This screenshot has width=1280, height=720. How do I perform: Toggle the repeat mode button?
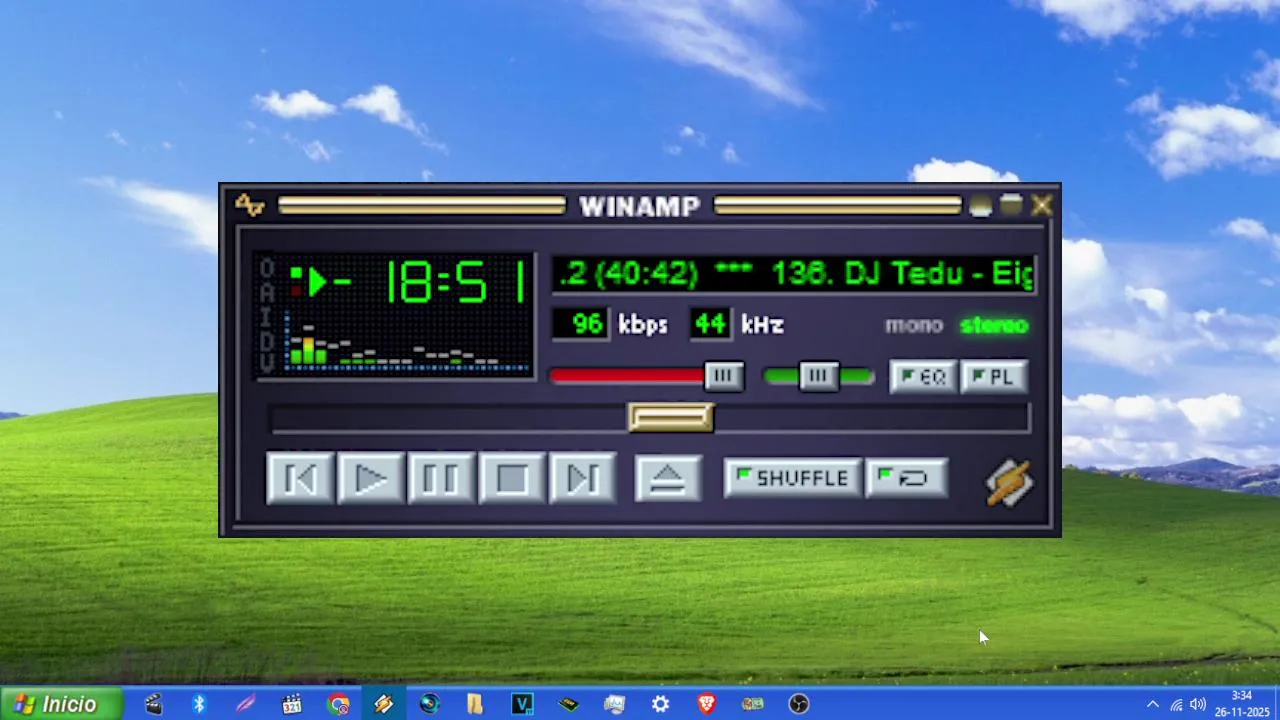(x=906, y=479)
